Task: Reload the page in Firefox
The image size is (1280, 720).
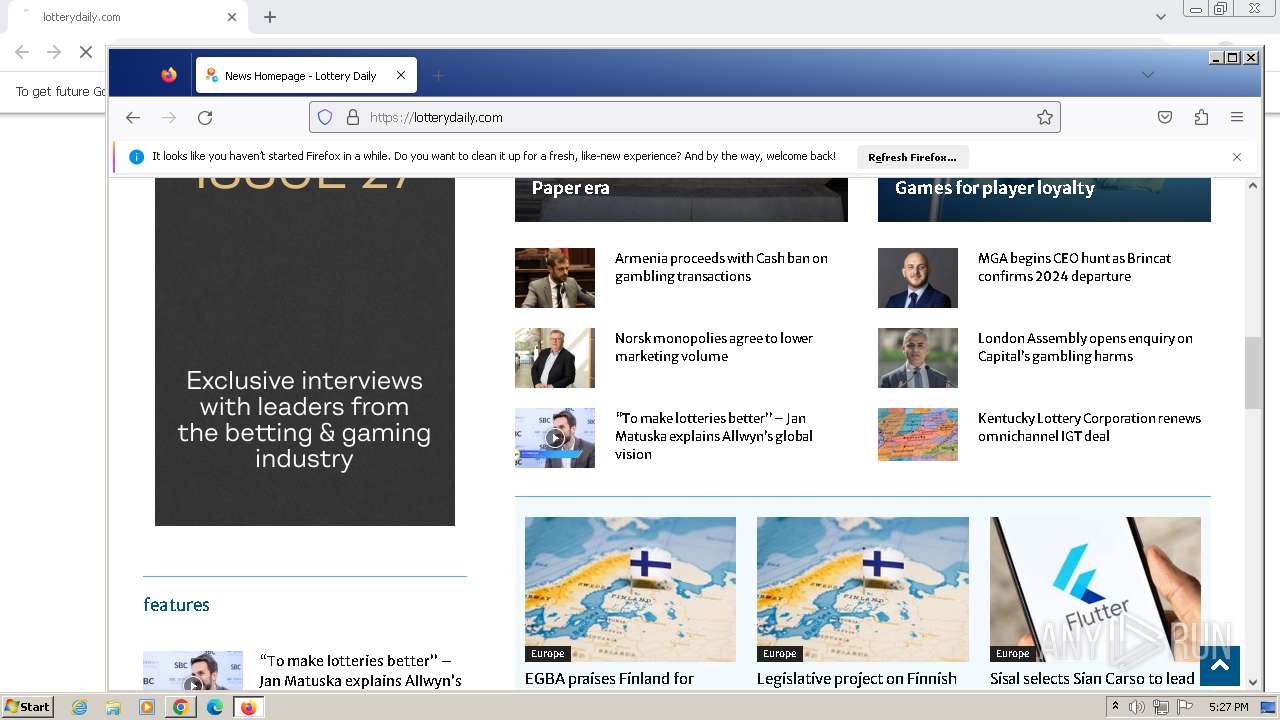Action: 205,117
